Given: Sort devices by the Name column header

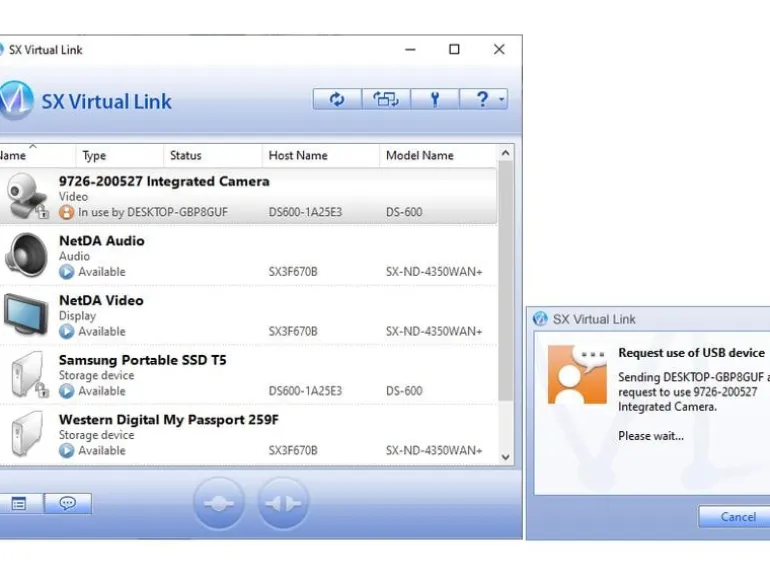Looking at the screenshot, I should (x=37, y=156).
